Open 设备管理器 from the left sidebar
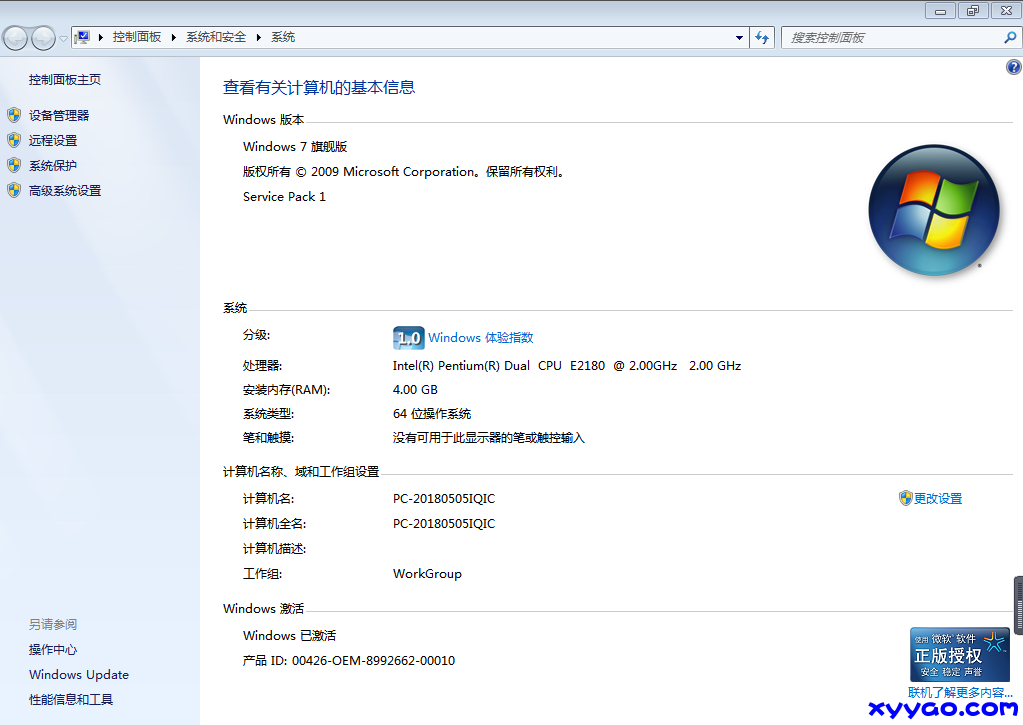This screenshot has height=725, width=1023. pyautogui.click(x=59, y=116)
